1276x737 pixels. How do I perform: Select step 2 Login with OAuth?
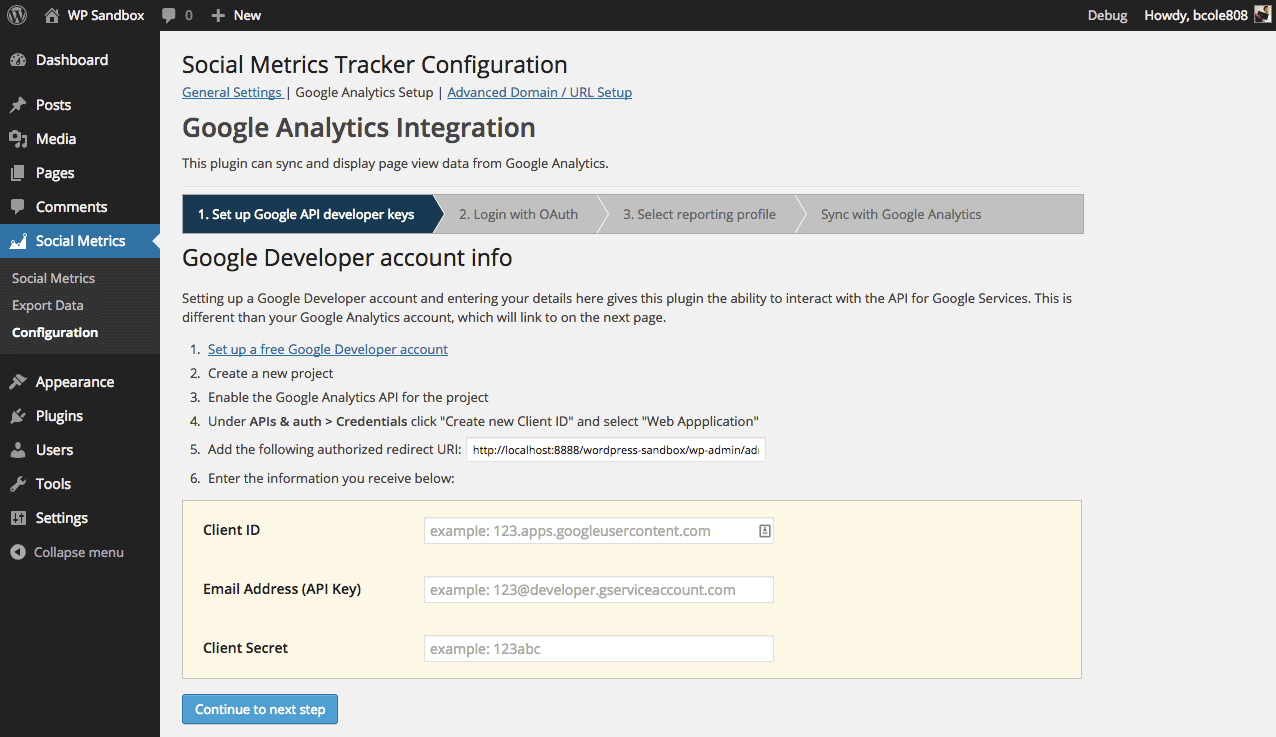518,214
